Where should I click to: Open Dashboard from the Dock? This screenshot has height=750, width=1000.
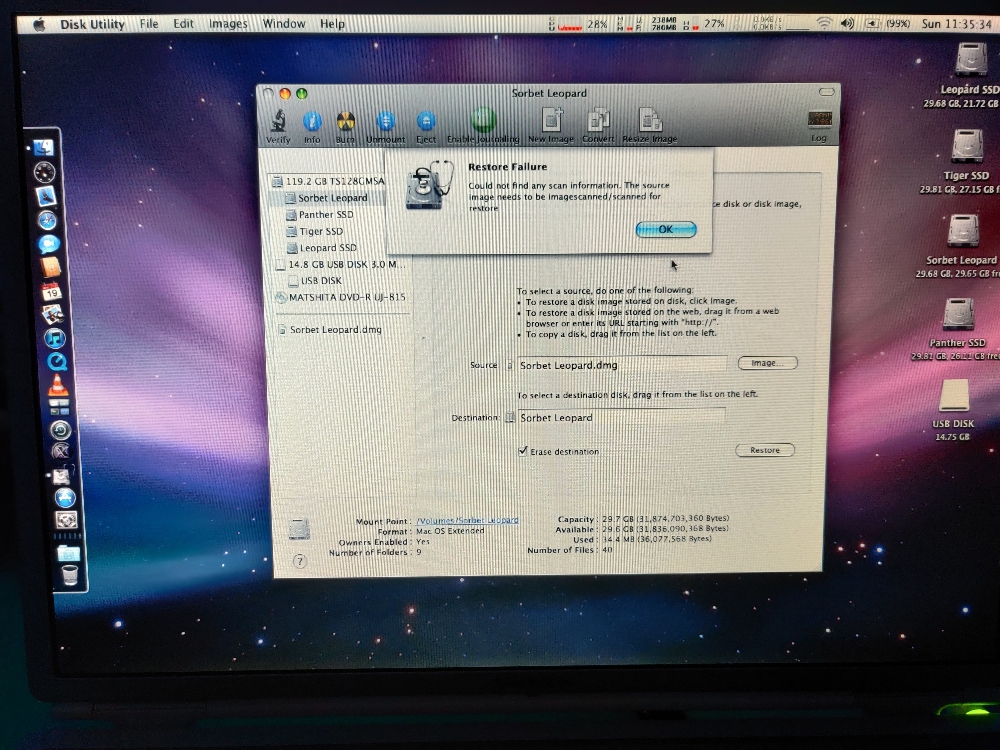pyautogui.click(x=45, y=172)
